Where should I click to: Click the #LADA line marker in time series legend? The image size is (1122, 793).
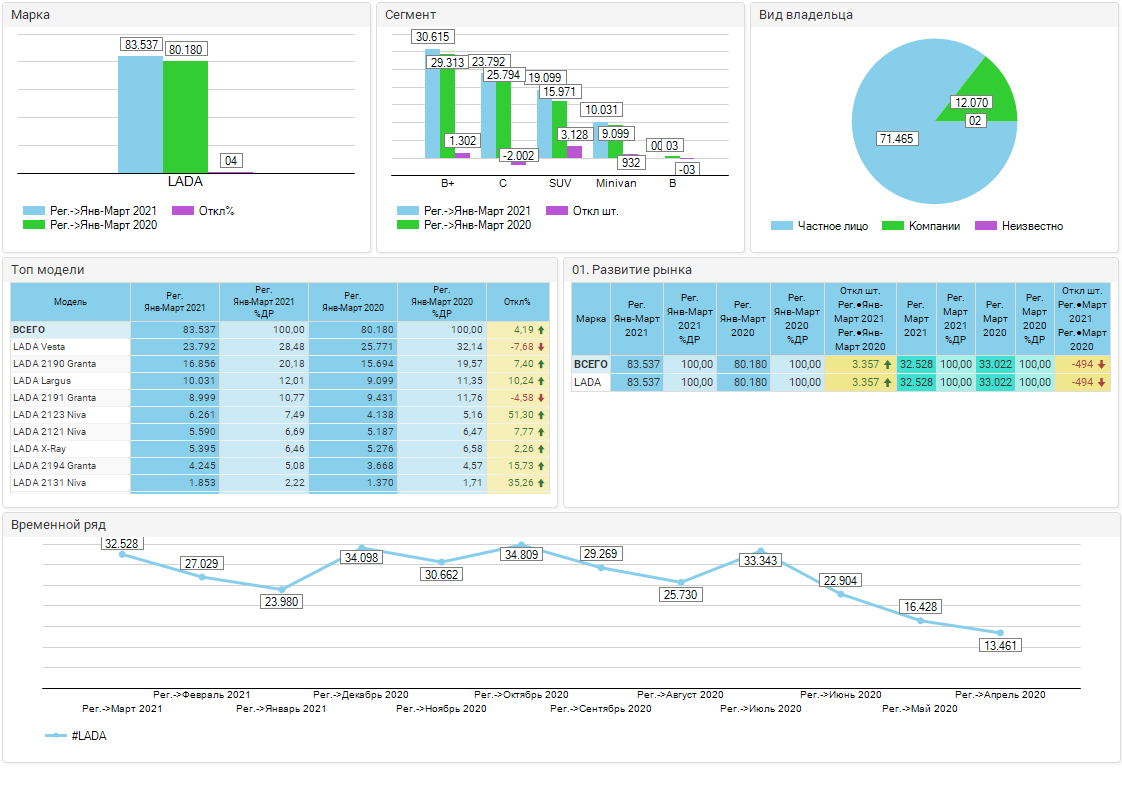[56, 736]
